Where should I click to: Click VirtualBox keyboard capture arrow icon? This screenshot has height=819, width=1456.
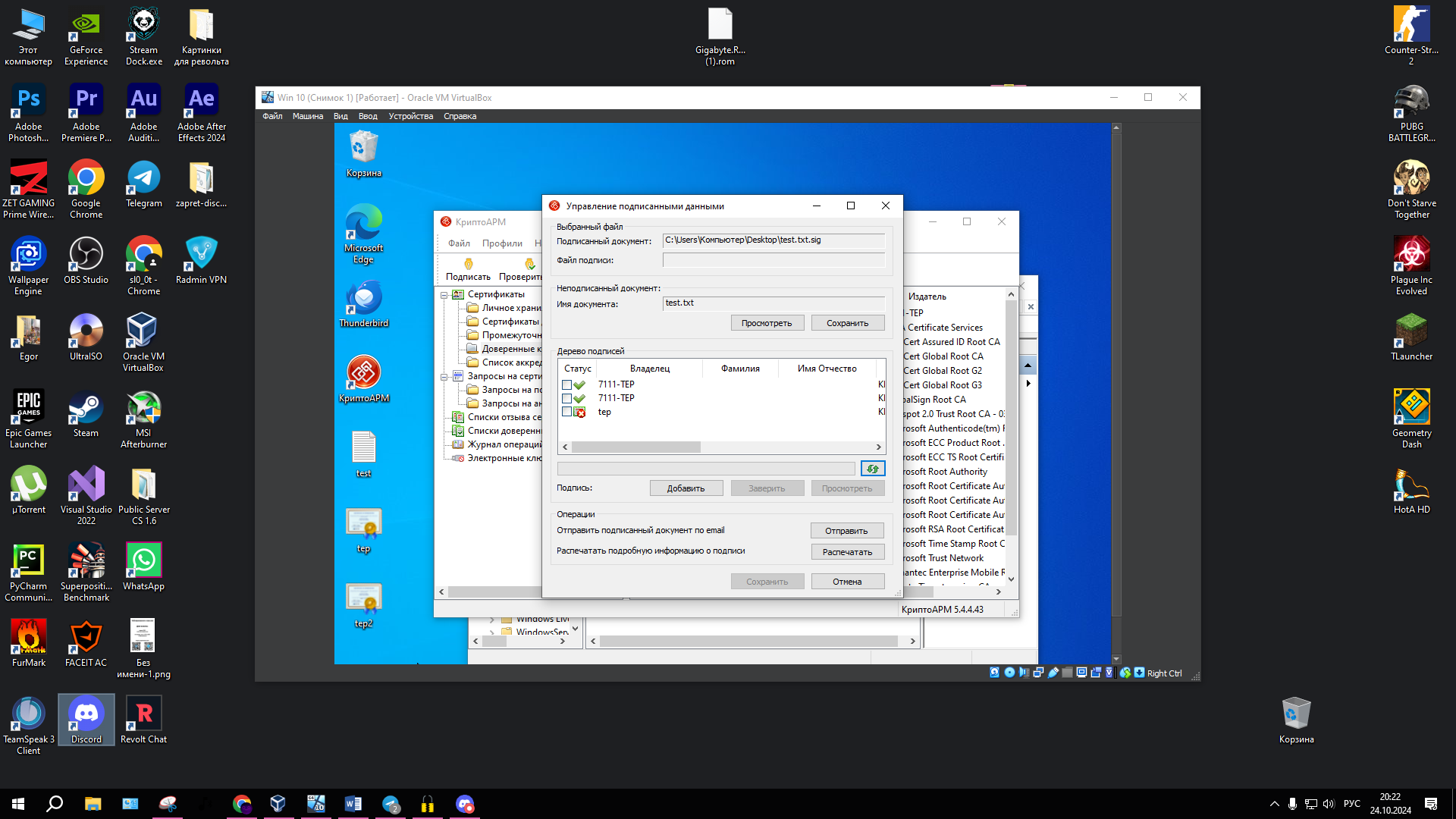[1139, 673]
